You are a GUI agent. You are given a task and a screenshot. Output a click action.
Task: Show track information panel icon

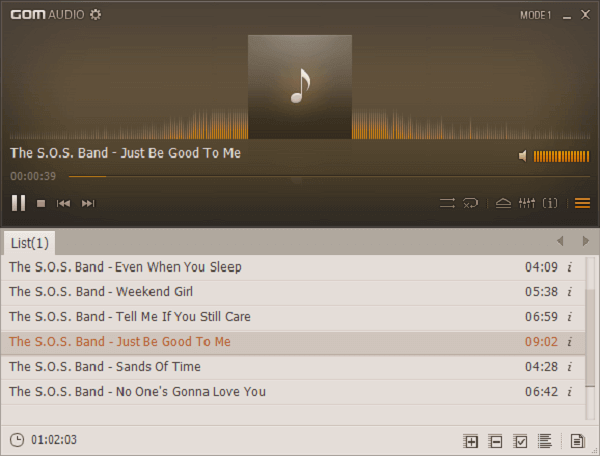click(550, 203)
